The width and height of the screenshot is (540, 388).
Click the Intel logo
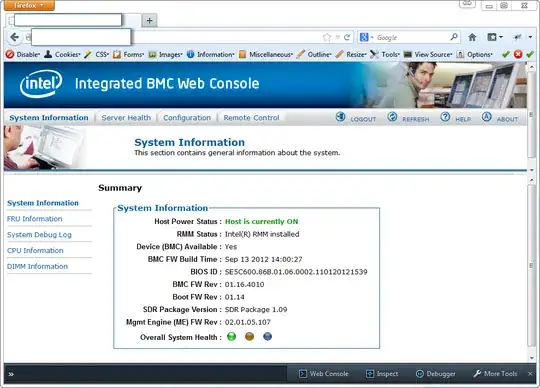(41, 83)
